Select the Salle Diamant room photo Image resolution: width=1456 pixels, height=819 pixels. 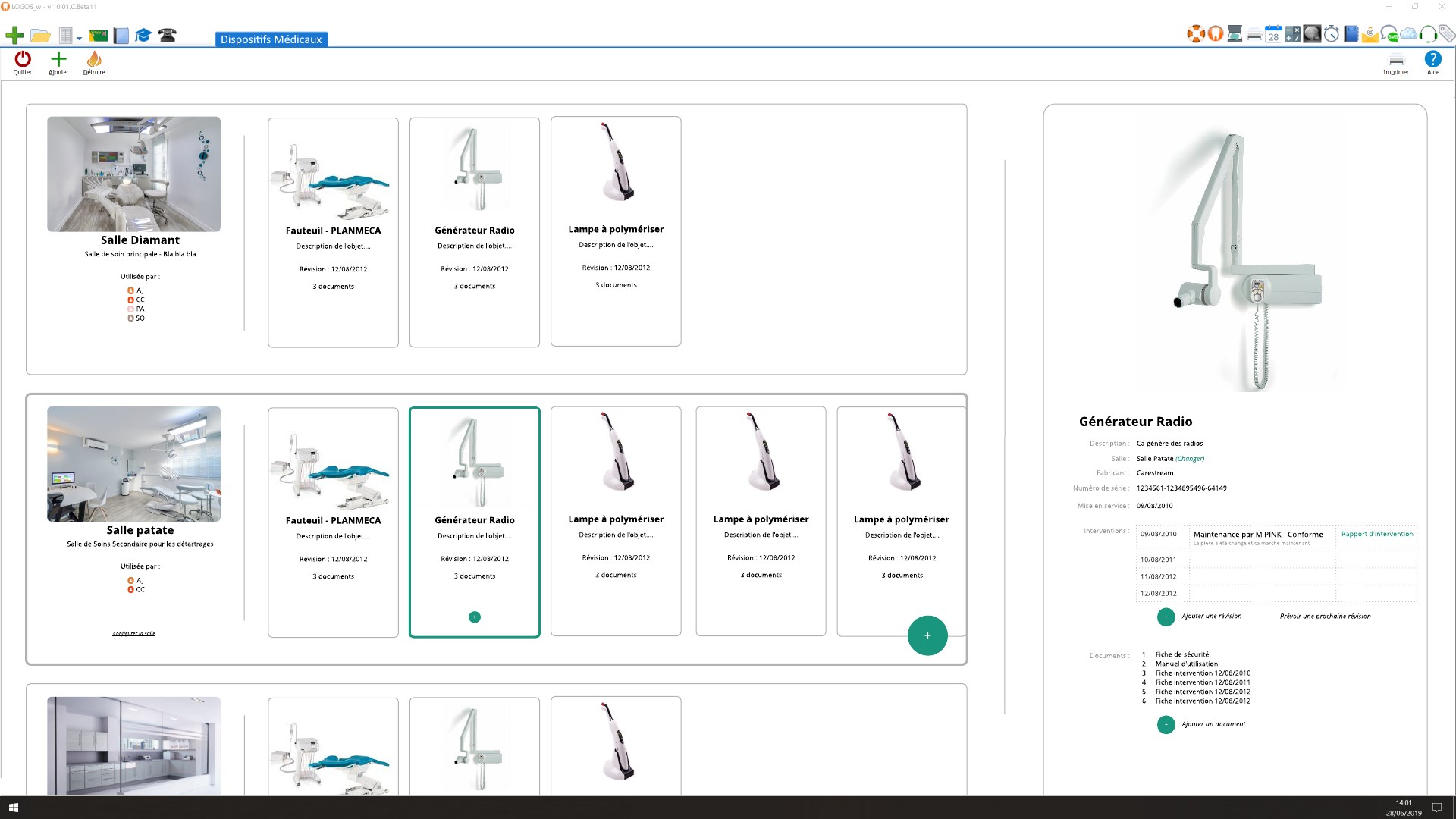click(x=133, y=174)
